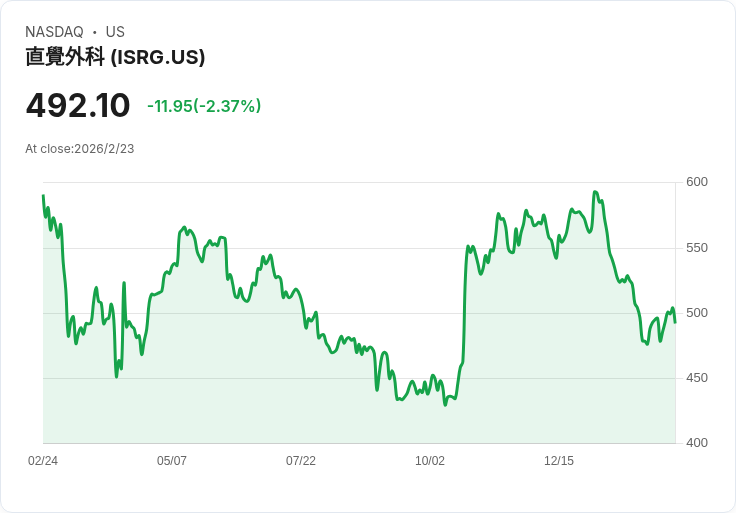The image size is (736, 513).
Task: Click the green price change -11.95(-2.37%)
Action: click(204, 106)
